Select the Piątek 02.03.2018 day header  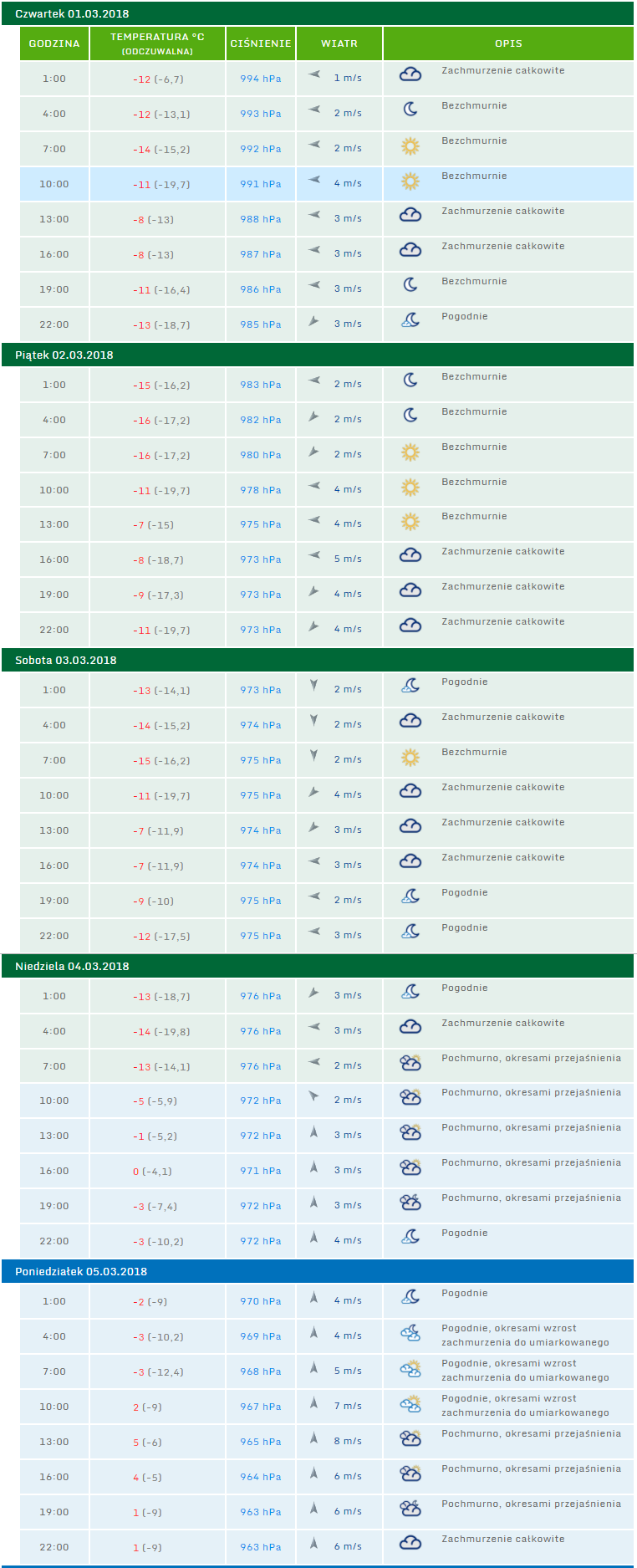[x=64, y=355]
